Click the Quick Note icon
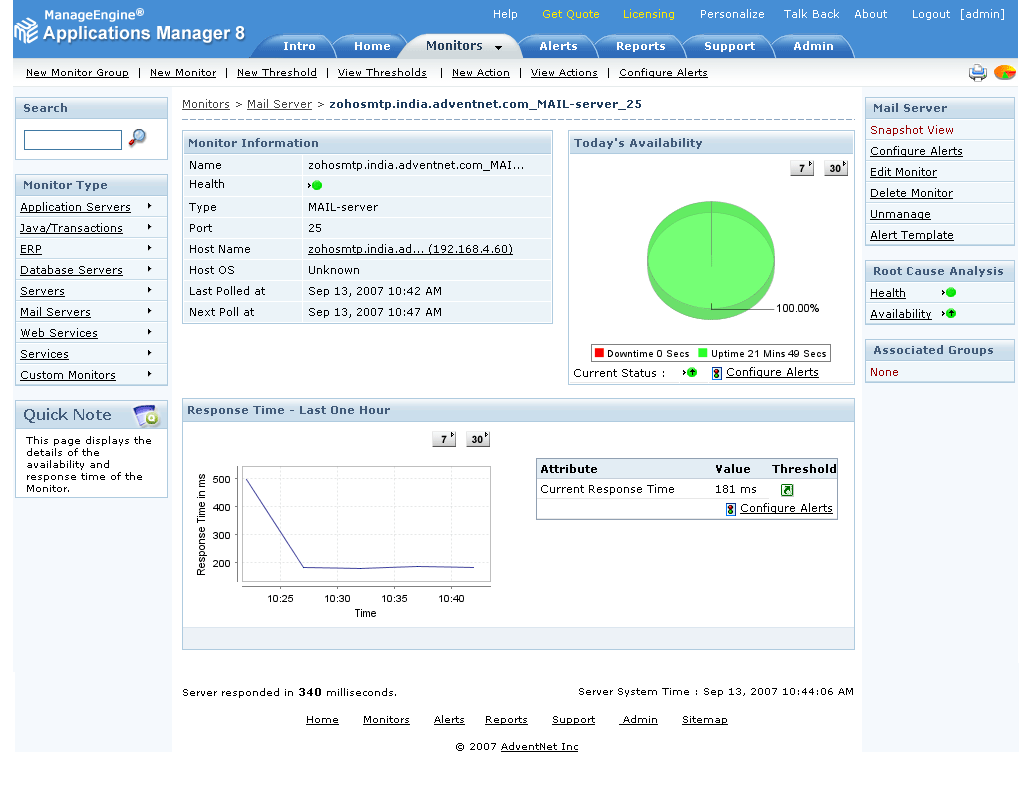Screen dimensions: 1024x800 [x=146, y=415]
